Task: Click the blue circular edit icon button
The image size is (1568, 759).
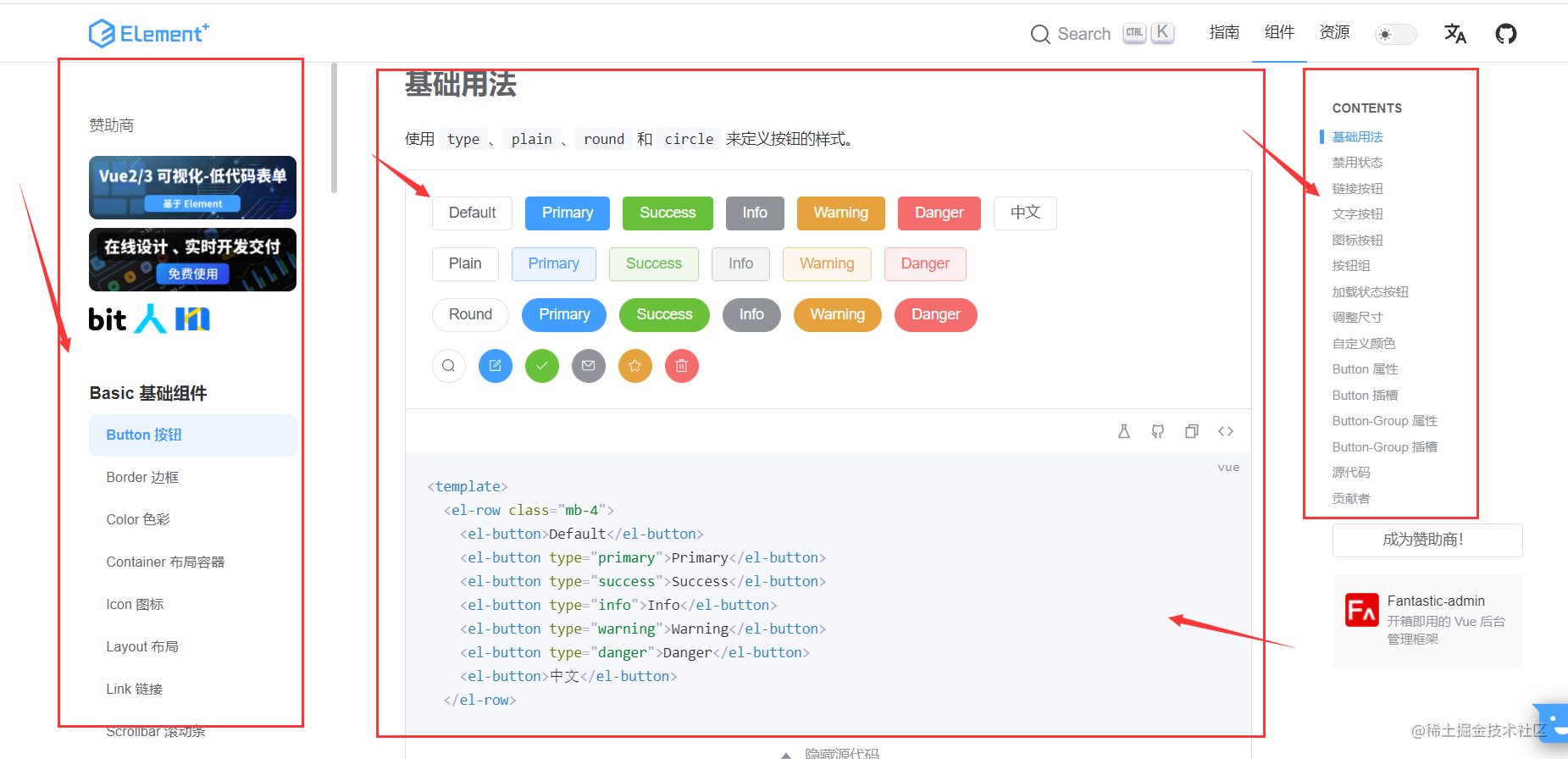Action: click(496, 366)
